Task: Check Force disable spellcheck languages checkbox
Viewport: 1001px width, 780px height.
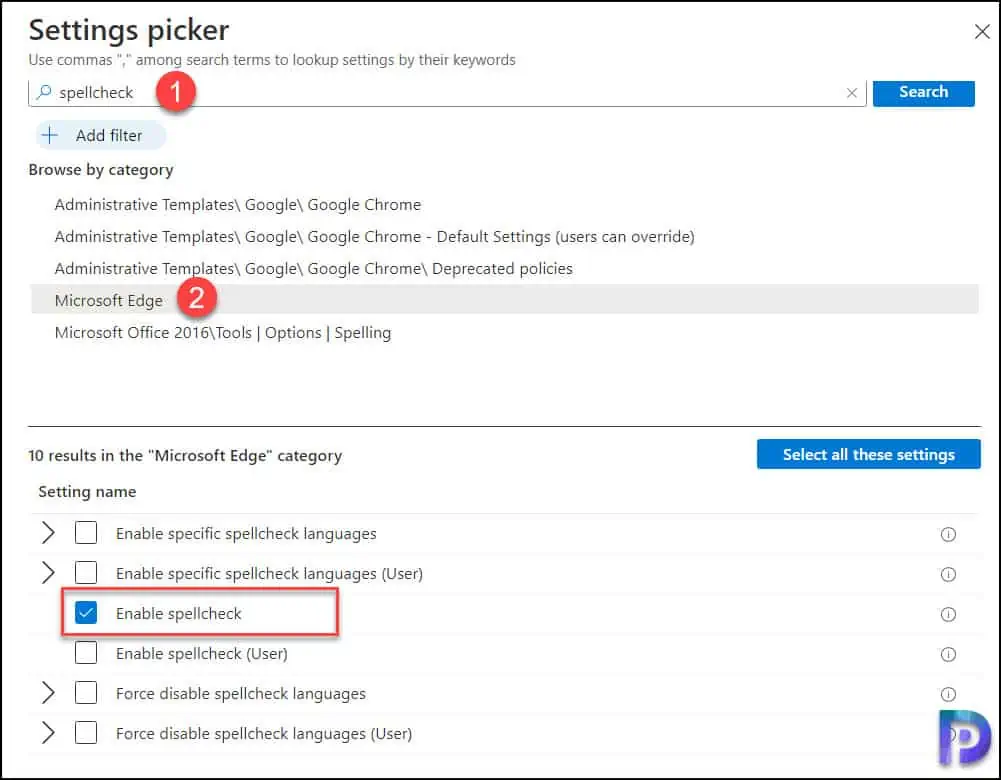Action: [x=86, y=693]
